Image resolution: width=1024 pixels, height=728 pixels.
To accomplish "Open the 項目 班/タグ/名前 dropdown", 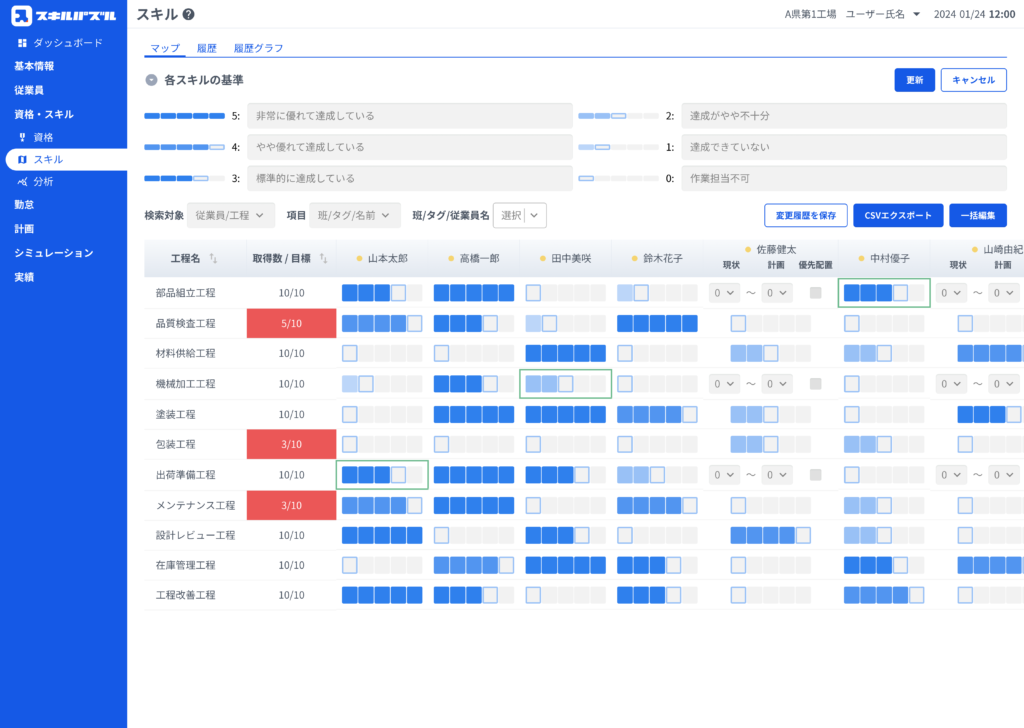I will click(356, 215).
